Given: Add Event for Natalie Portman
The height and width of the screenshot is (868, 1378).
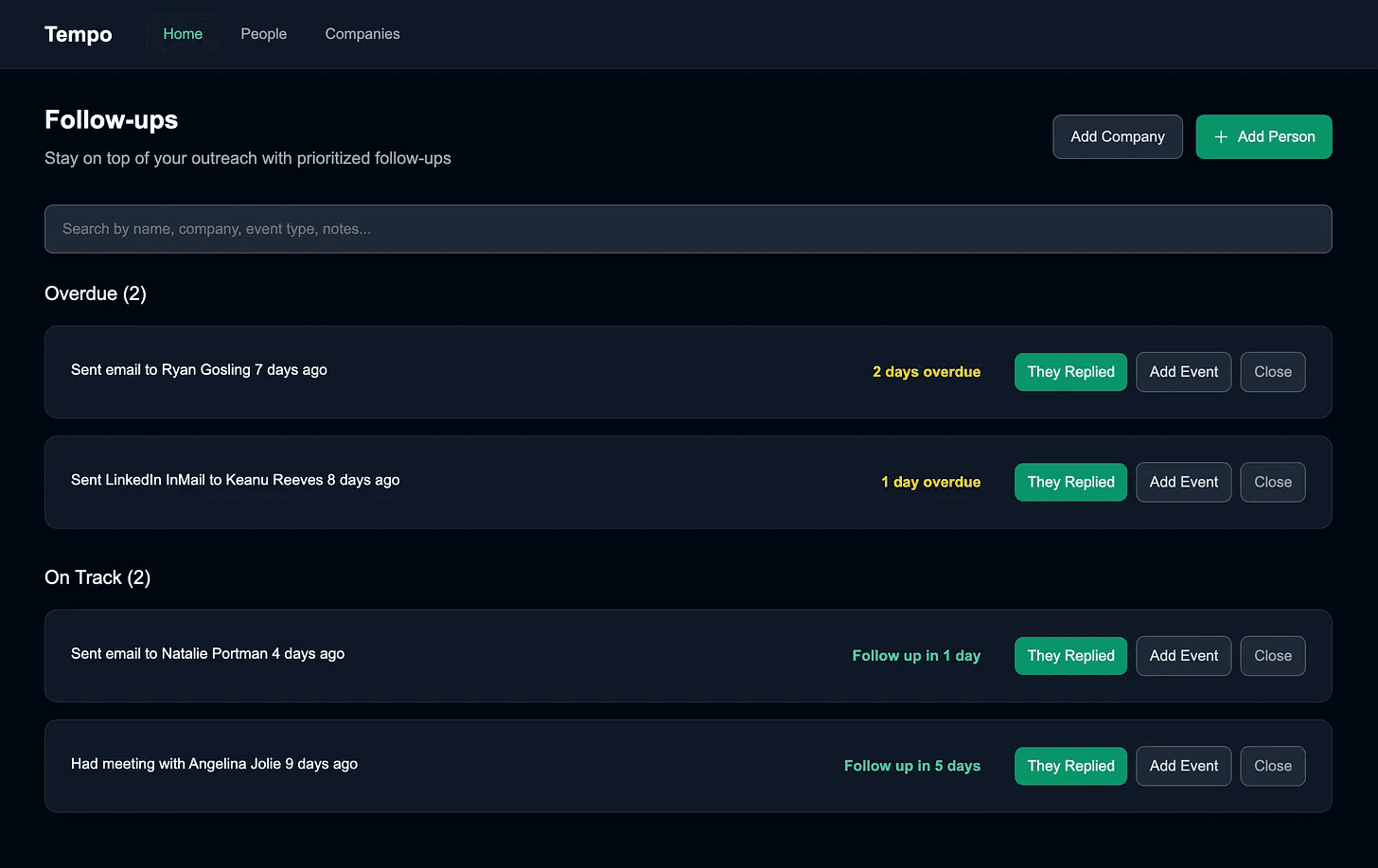Looking at the screenshot, I should point(1183,656).
